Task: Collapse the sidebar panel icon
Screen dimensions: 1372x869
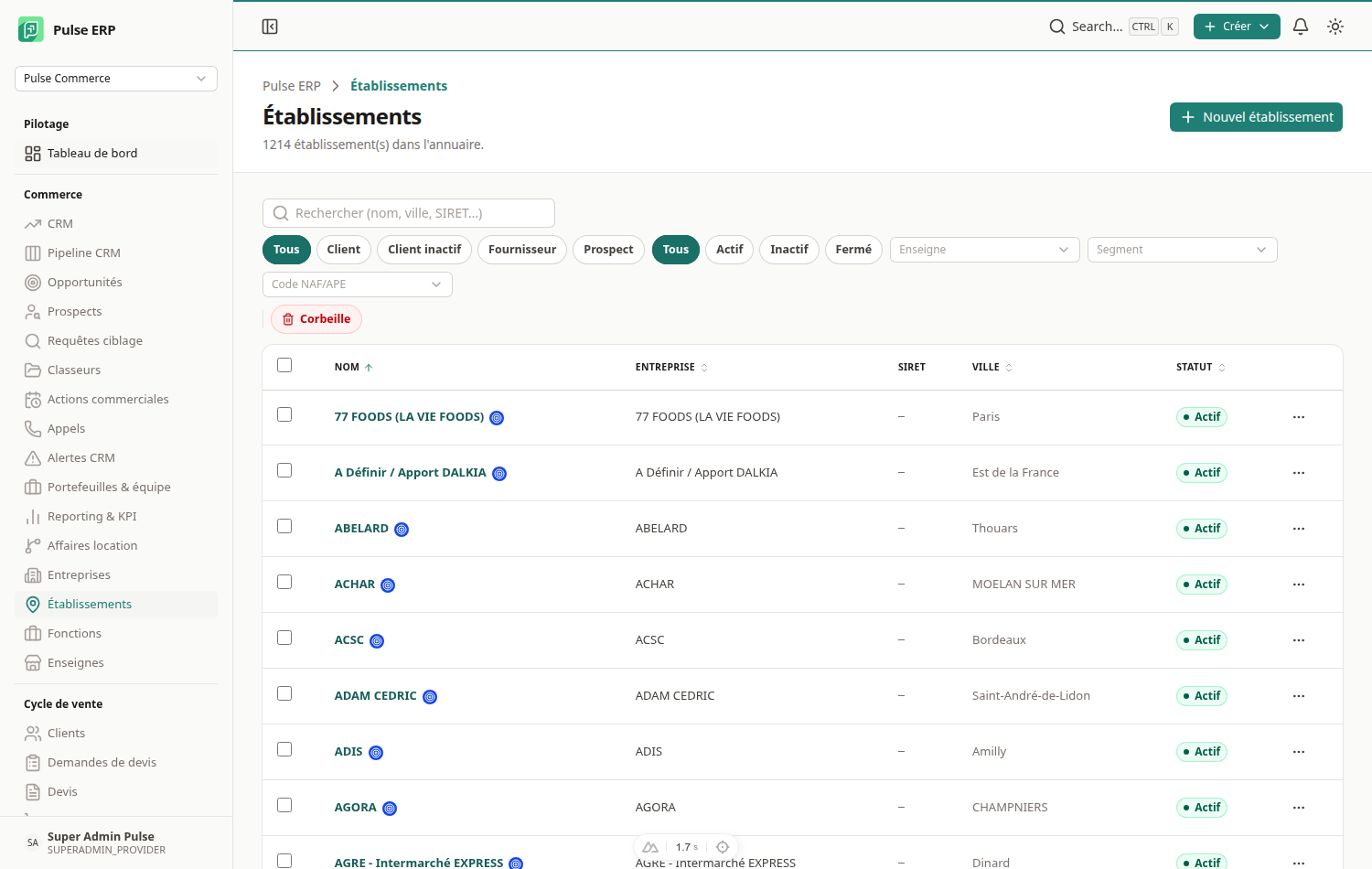Action: point(270,27)
